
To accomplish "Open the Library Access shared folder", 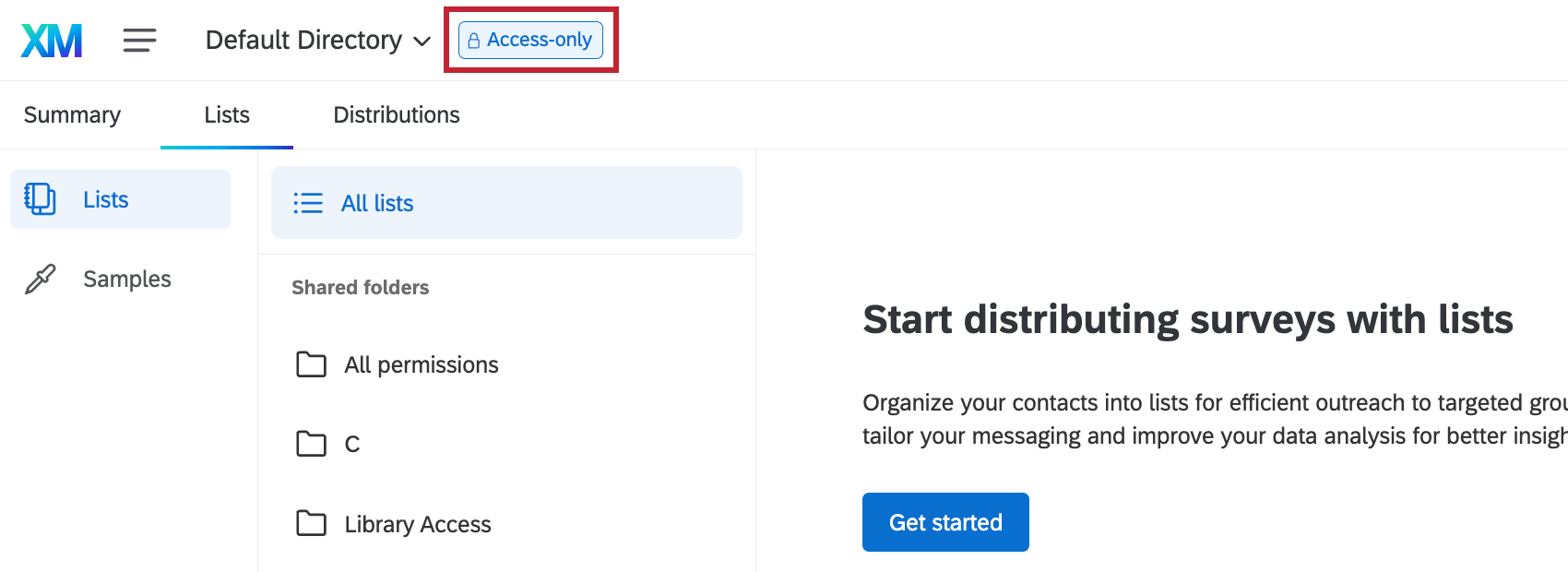I will pos(416,523).
